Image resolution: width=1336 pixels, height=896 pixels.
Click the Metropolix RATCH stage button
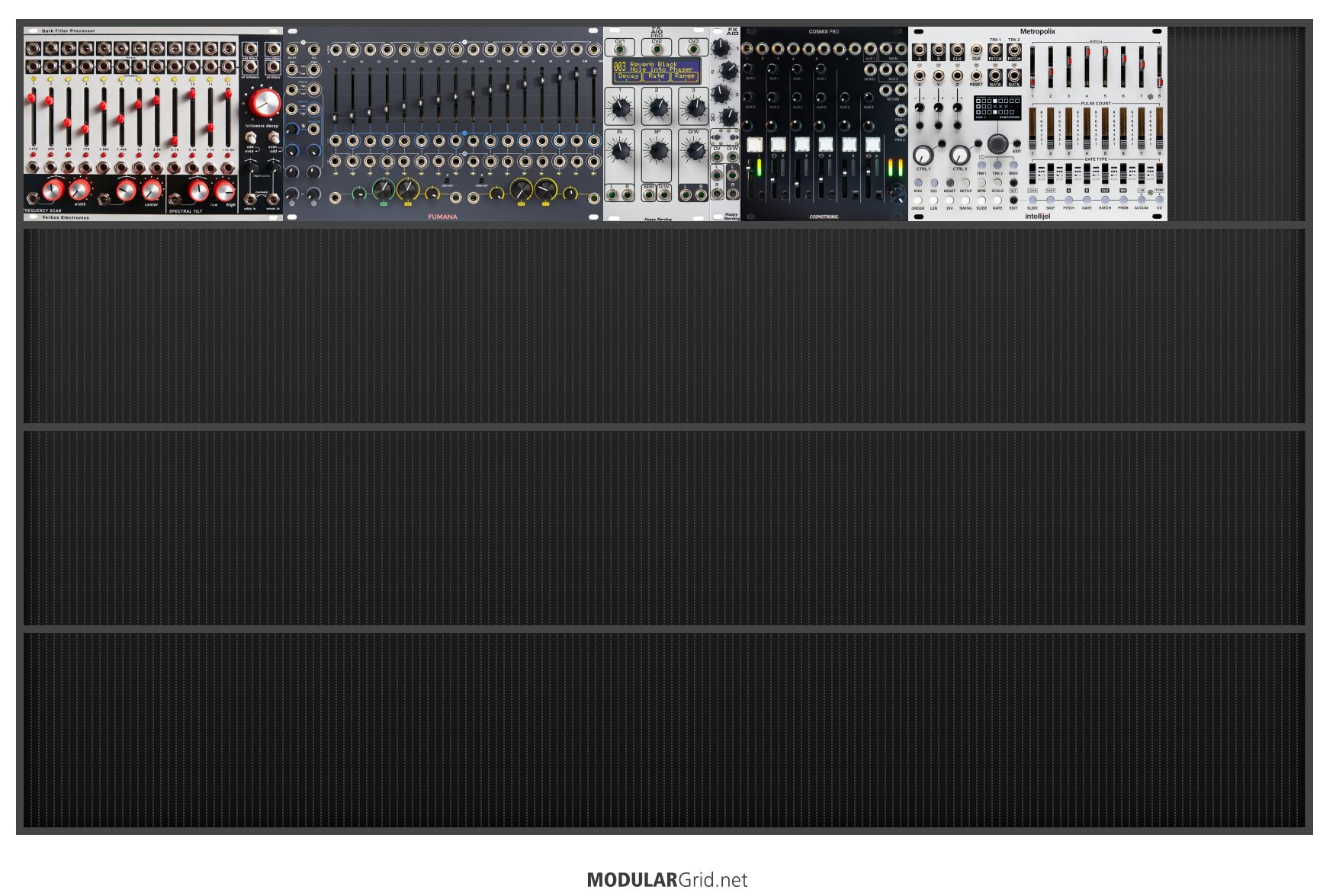[x=1105, y=201]
